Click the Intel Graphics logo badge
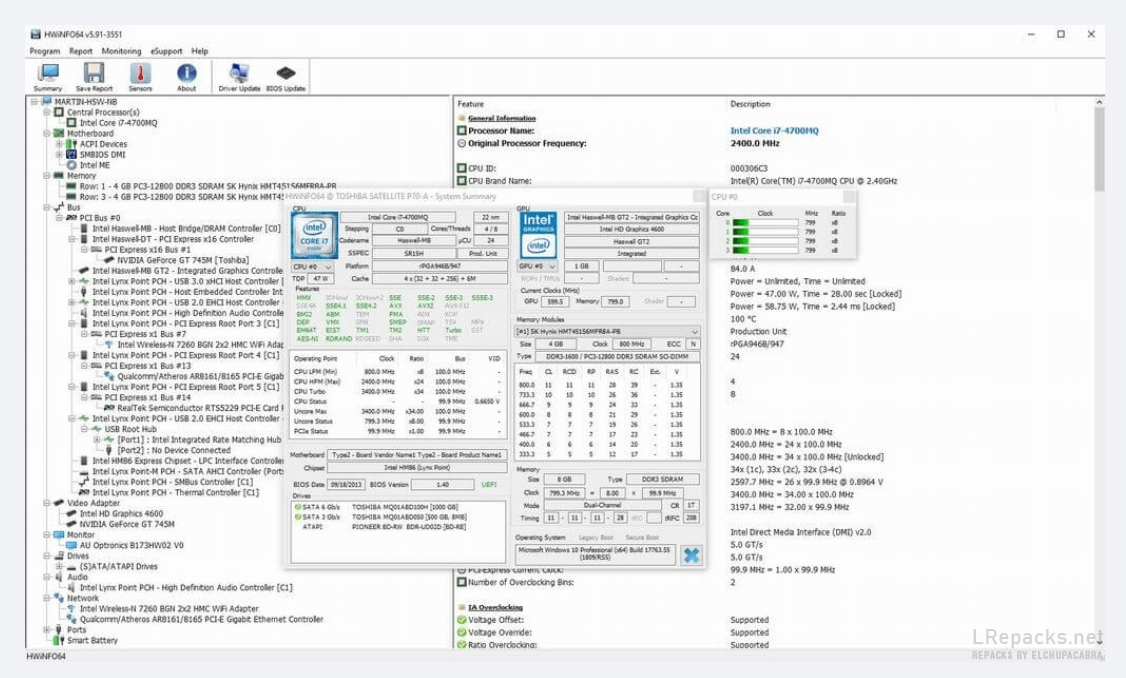The width and height of the screenshot is (1126, 678). 538,235
